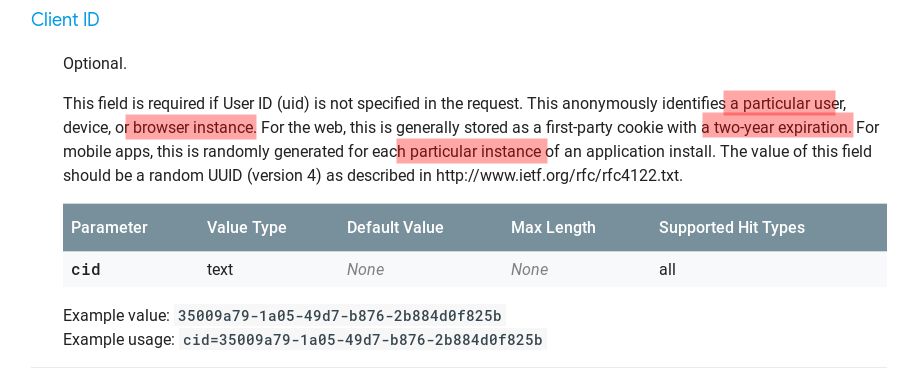910x386 pixels.
Task: Click the example usage cid= code
Action: [363, 340]
